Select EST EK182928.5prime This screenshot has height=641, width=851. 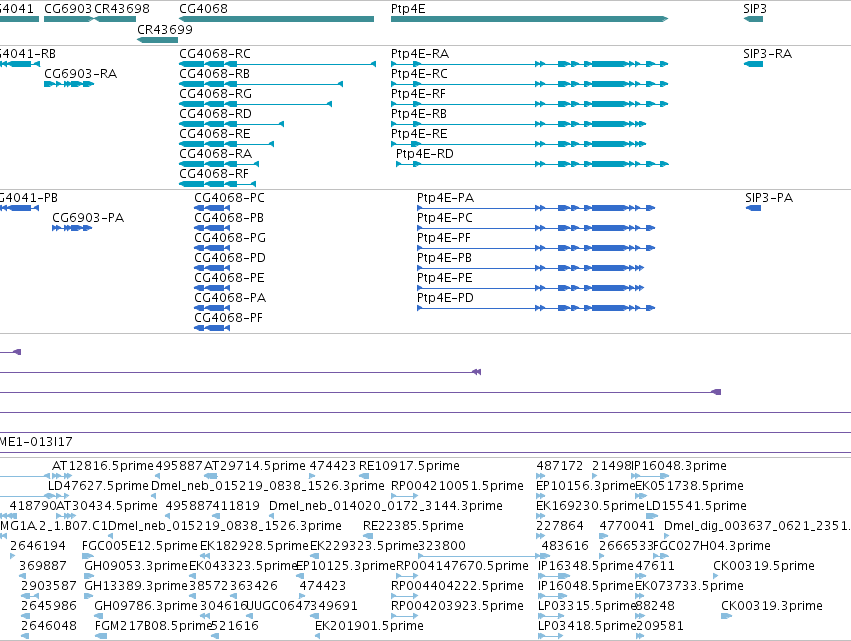click(x=254, y=546)
